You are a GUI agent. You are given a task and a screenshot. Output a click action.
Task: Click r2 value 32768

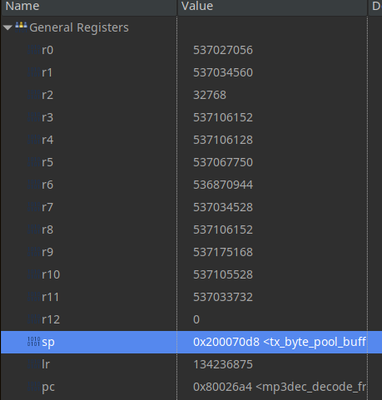click(x=210, y=95)
